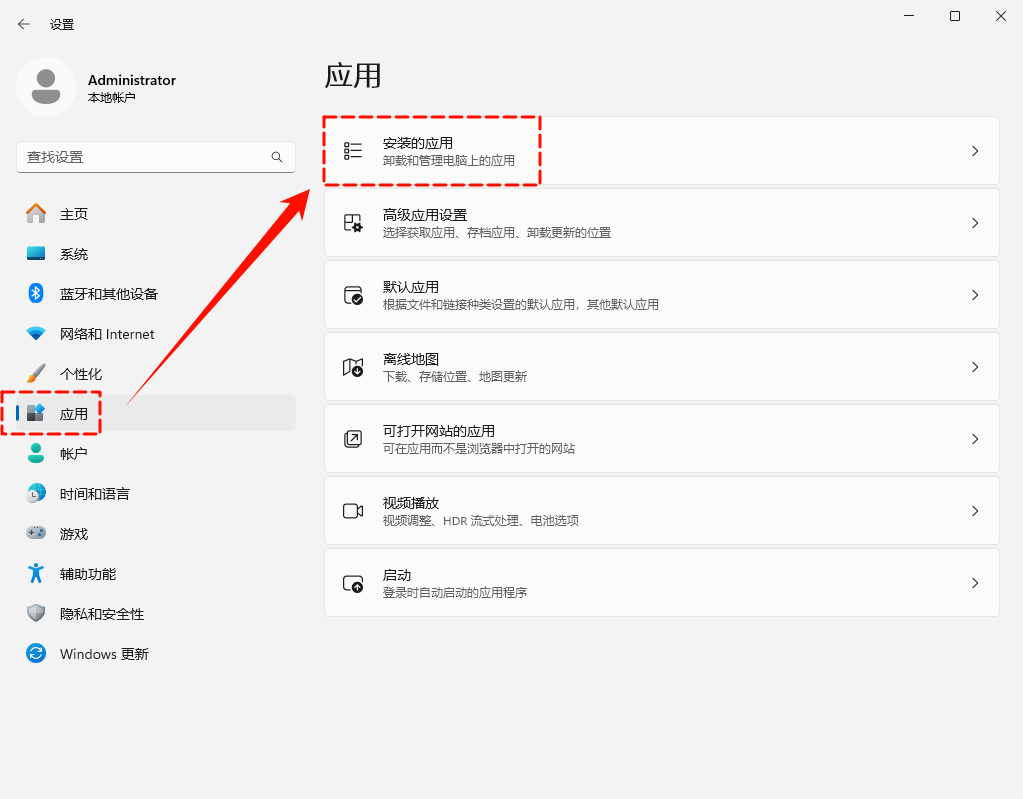
Task: Click the Bluetooth icon in sidebar
Action: coord(36,293)
